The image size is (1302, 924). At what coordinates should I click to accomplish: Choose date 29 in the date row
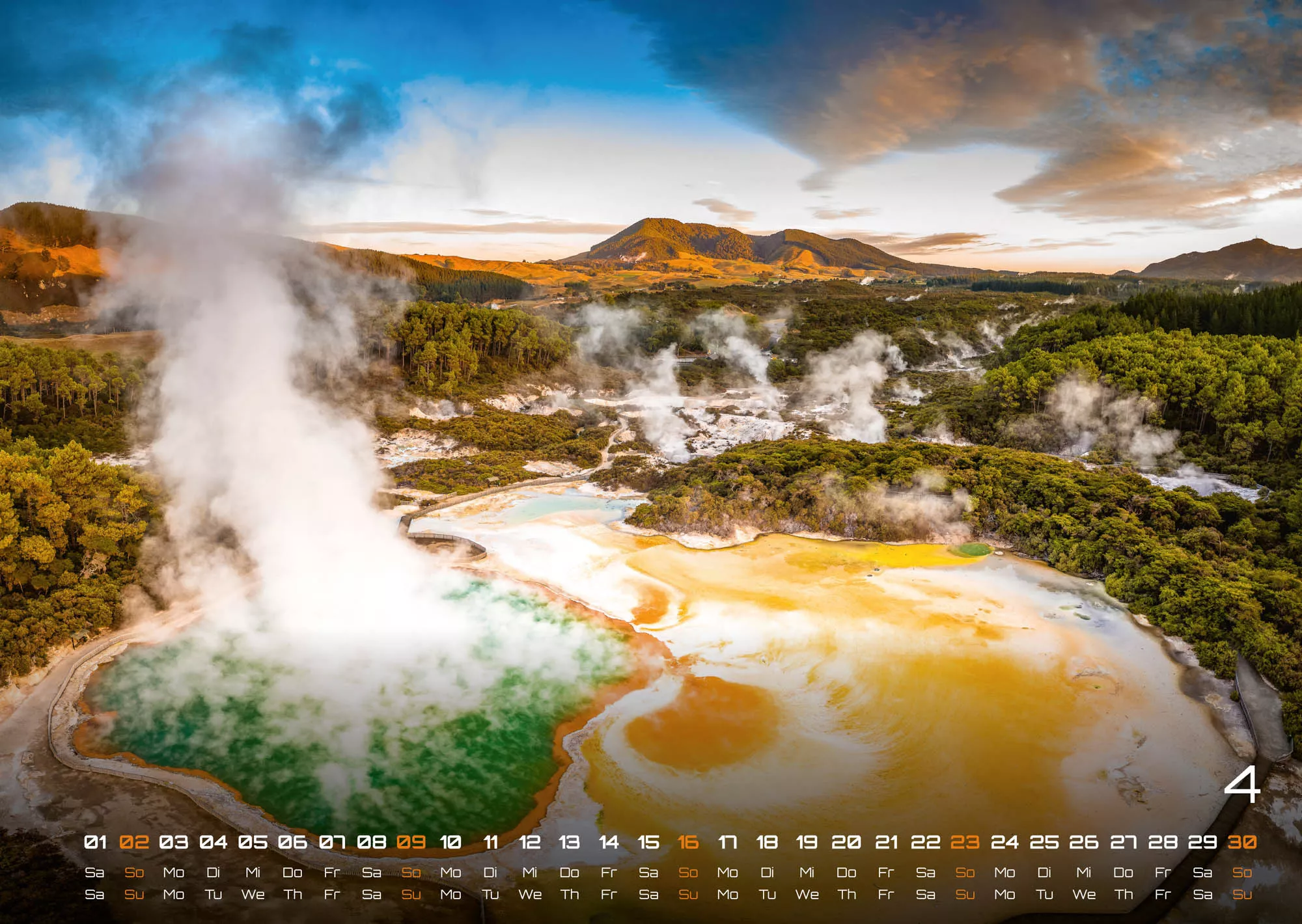pyautogui.click(x=1202, y=843)
